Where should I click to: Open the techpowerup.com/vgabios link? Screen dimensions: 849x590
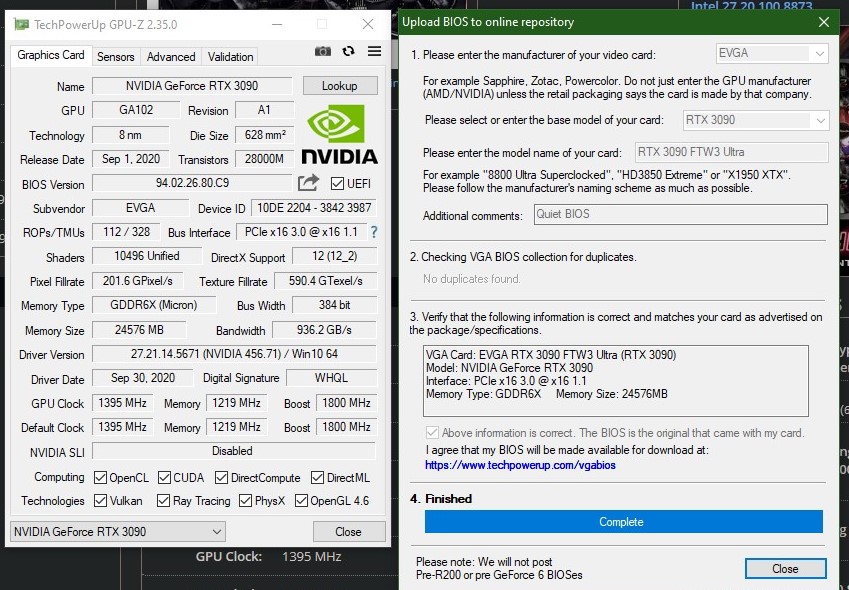[x=520, y=466]
